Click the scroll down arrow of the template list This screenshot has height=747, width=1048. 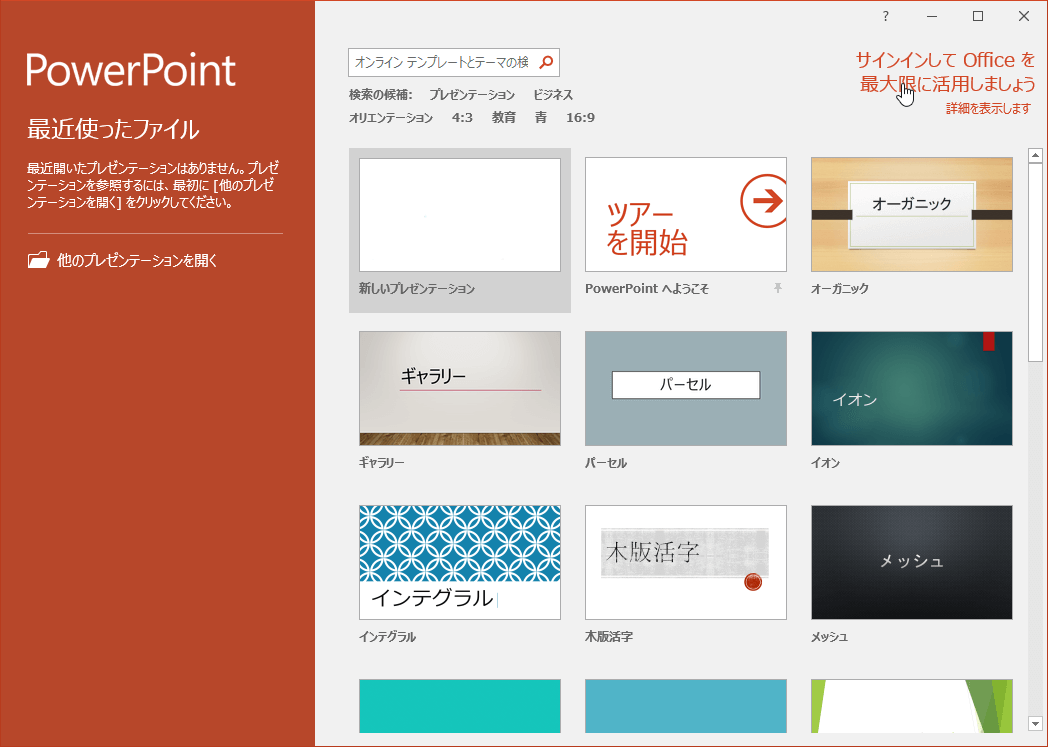(x=1035, y=723)
